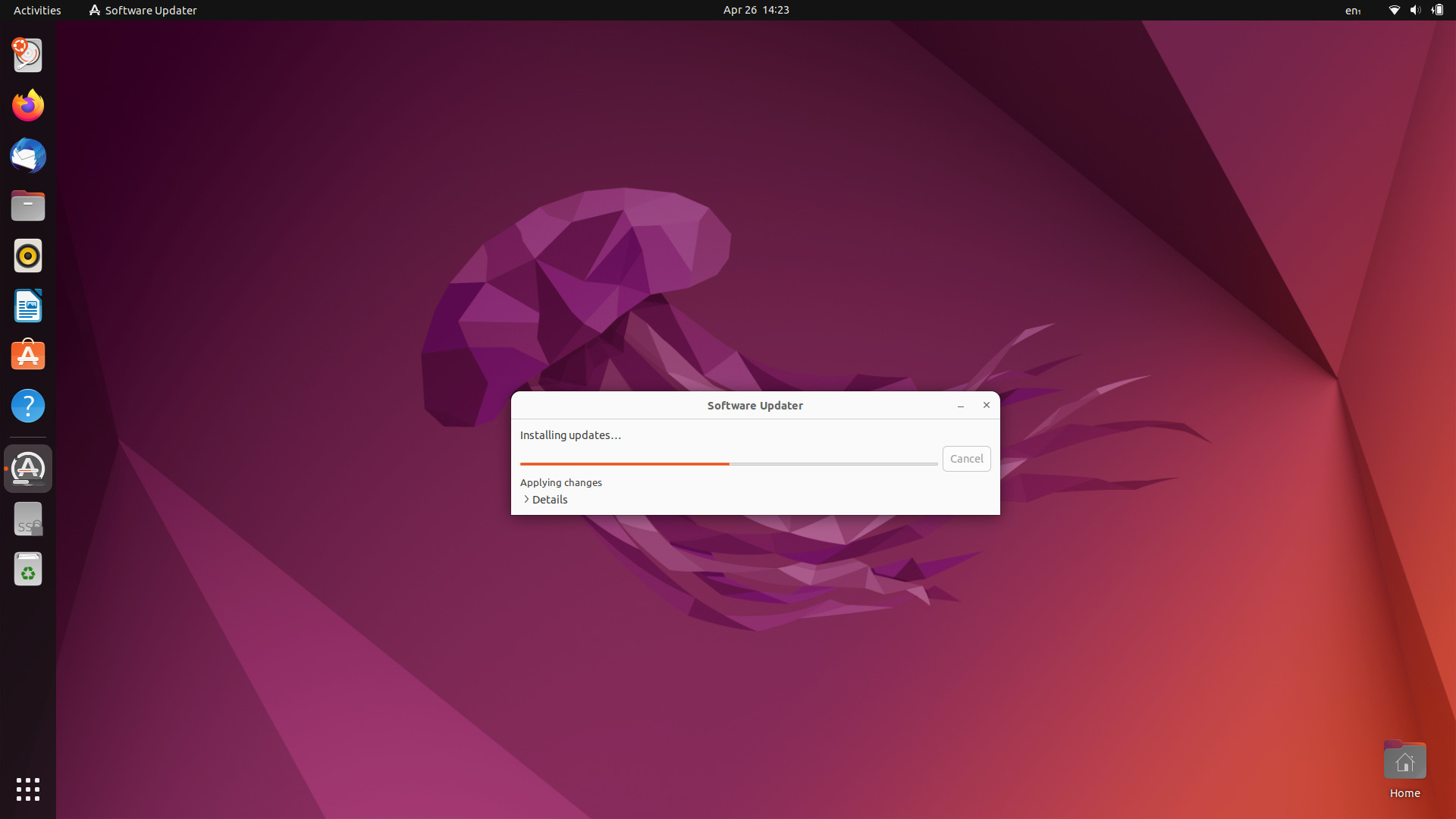Open Software Updater app menu in top bar
1456x819 pixels.
point(143,11)
